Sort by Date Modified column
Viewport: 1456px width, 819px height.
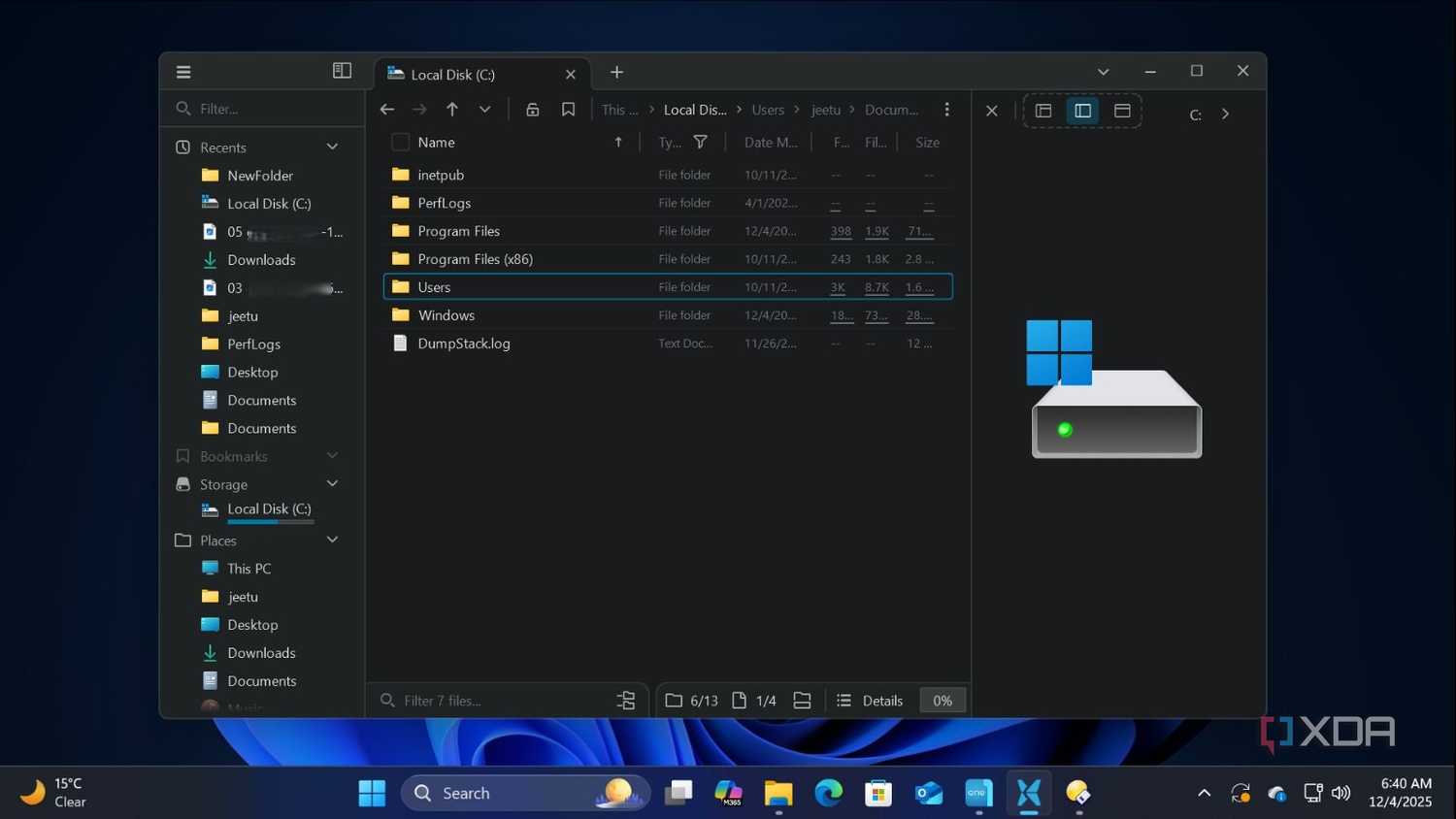771,143
